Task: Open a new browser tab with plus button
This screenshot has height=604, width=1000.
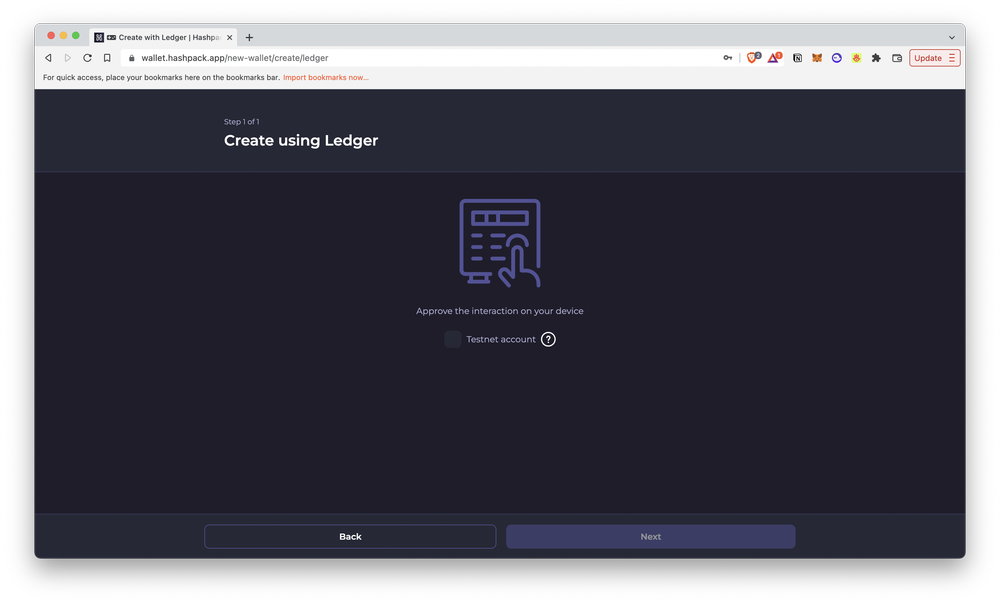Action: coord(249,36)
